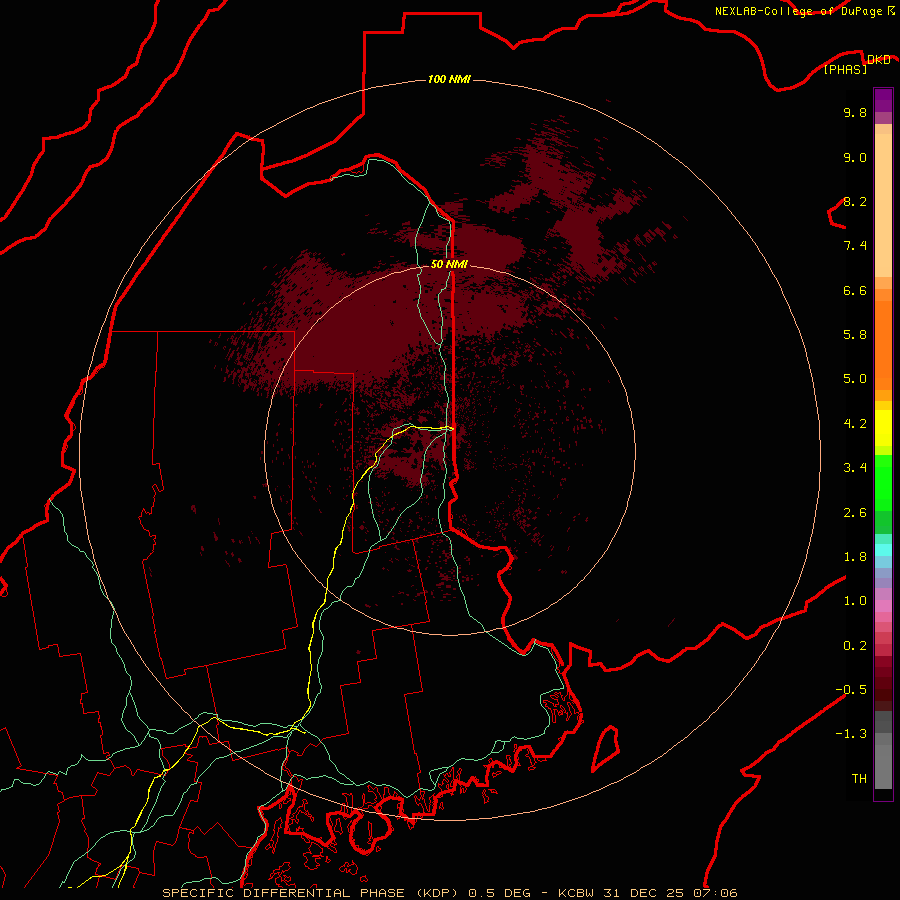The image size is (900, 900).
Task: Select the 5.0 scale value
Action: click(855, 379)
